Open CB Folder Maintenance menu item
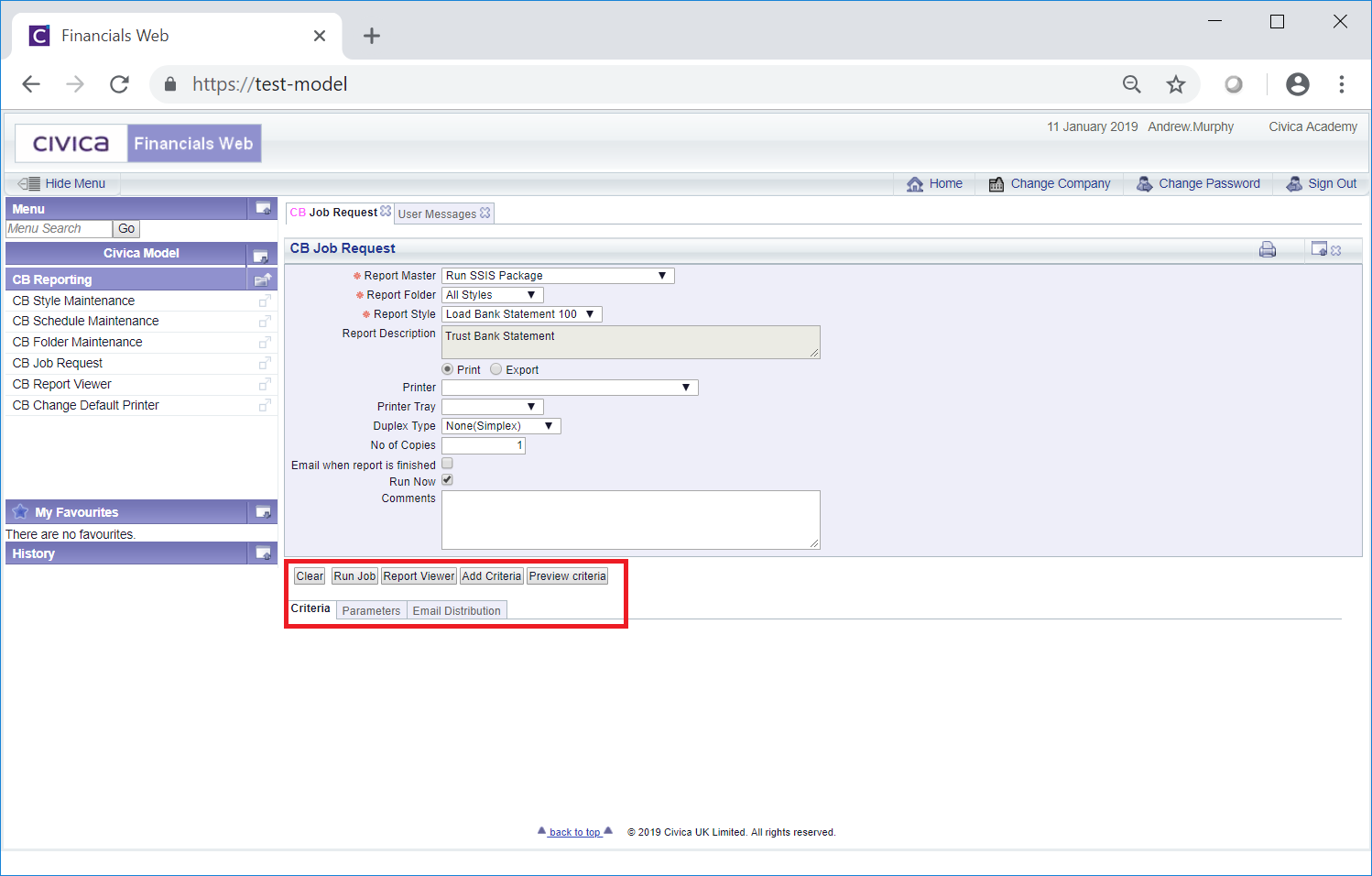This screenshot has height=876, width=1372. (77, 342)
